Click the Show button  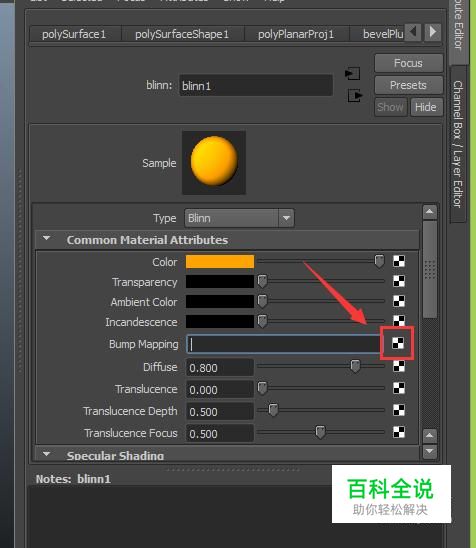(x=390, y=107)
